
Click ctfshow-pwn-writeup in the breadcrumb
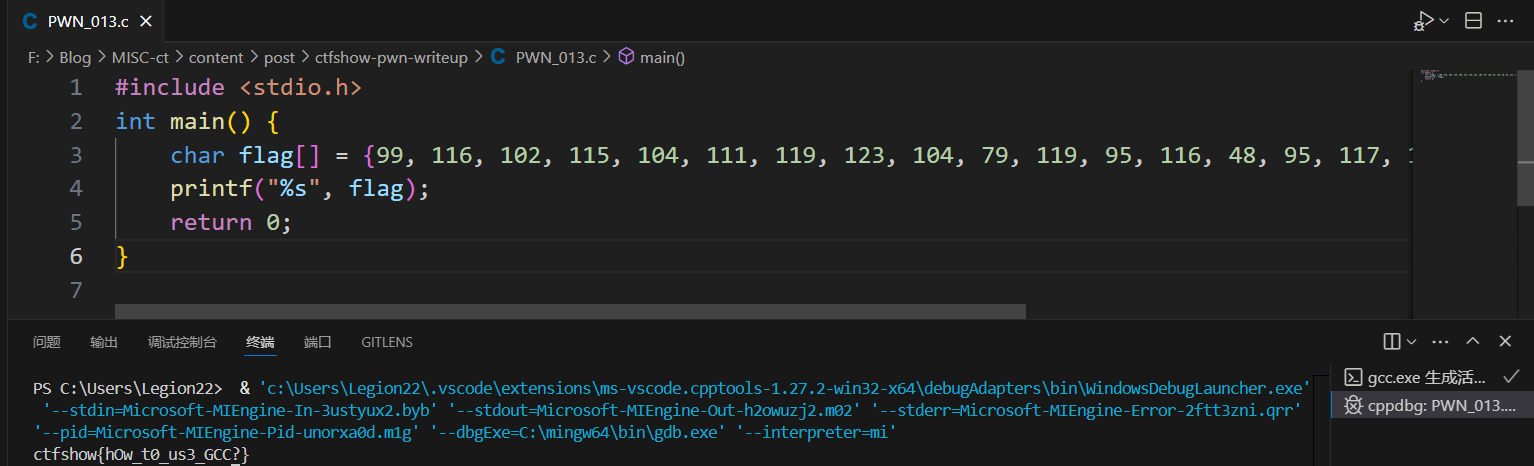pyautogui.click(x=391, y=58)
